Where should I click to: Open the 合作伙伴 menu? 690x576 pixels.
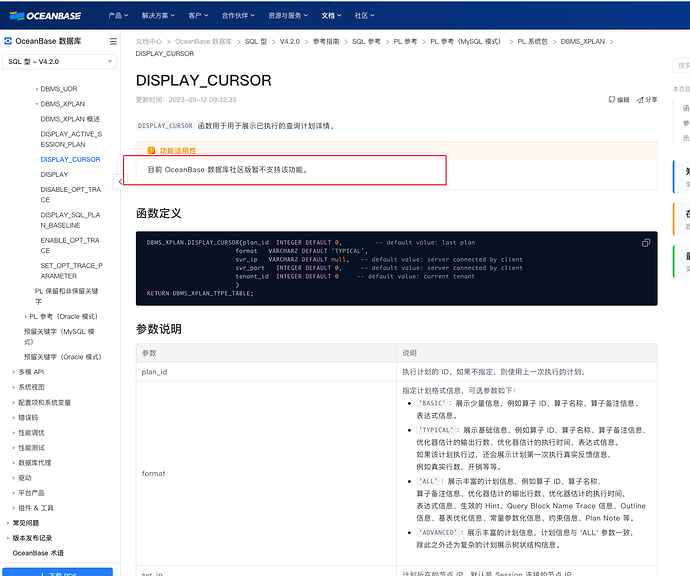[238, 15]
